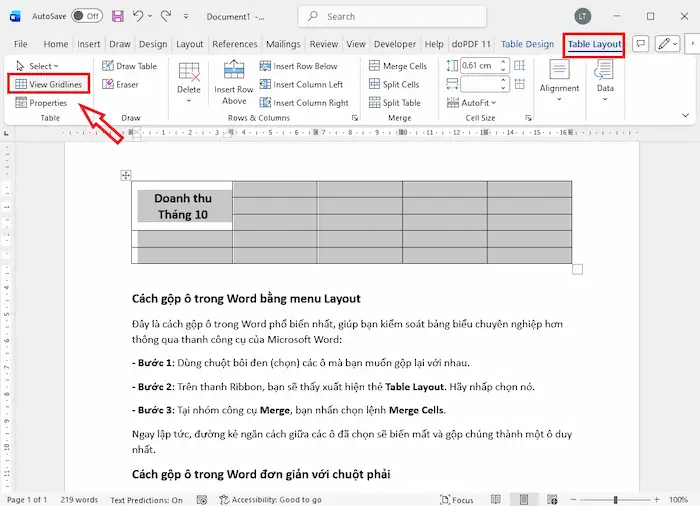
Task: Click Text Predictions: On status
Action: pos(146,500)
